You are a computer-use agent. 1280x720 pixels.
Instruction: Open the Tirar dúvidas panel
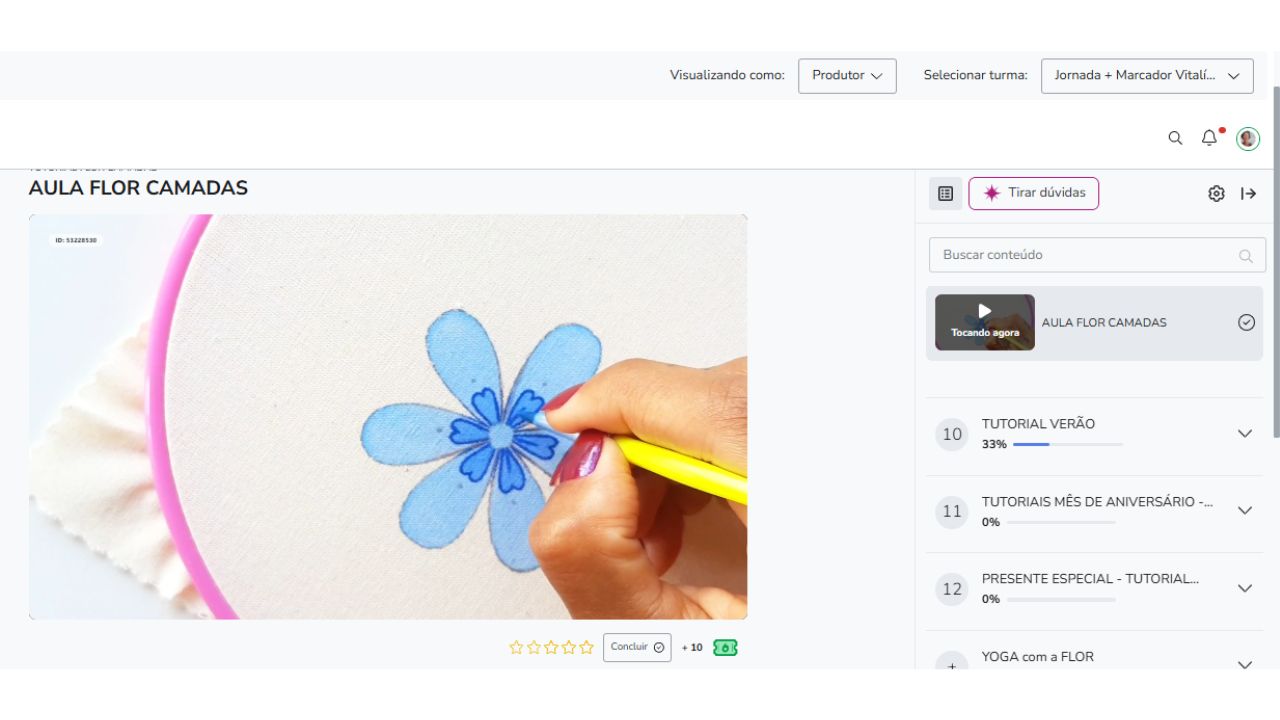tap(1034, 193)
